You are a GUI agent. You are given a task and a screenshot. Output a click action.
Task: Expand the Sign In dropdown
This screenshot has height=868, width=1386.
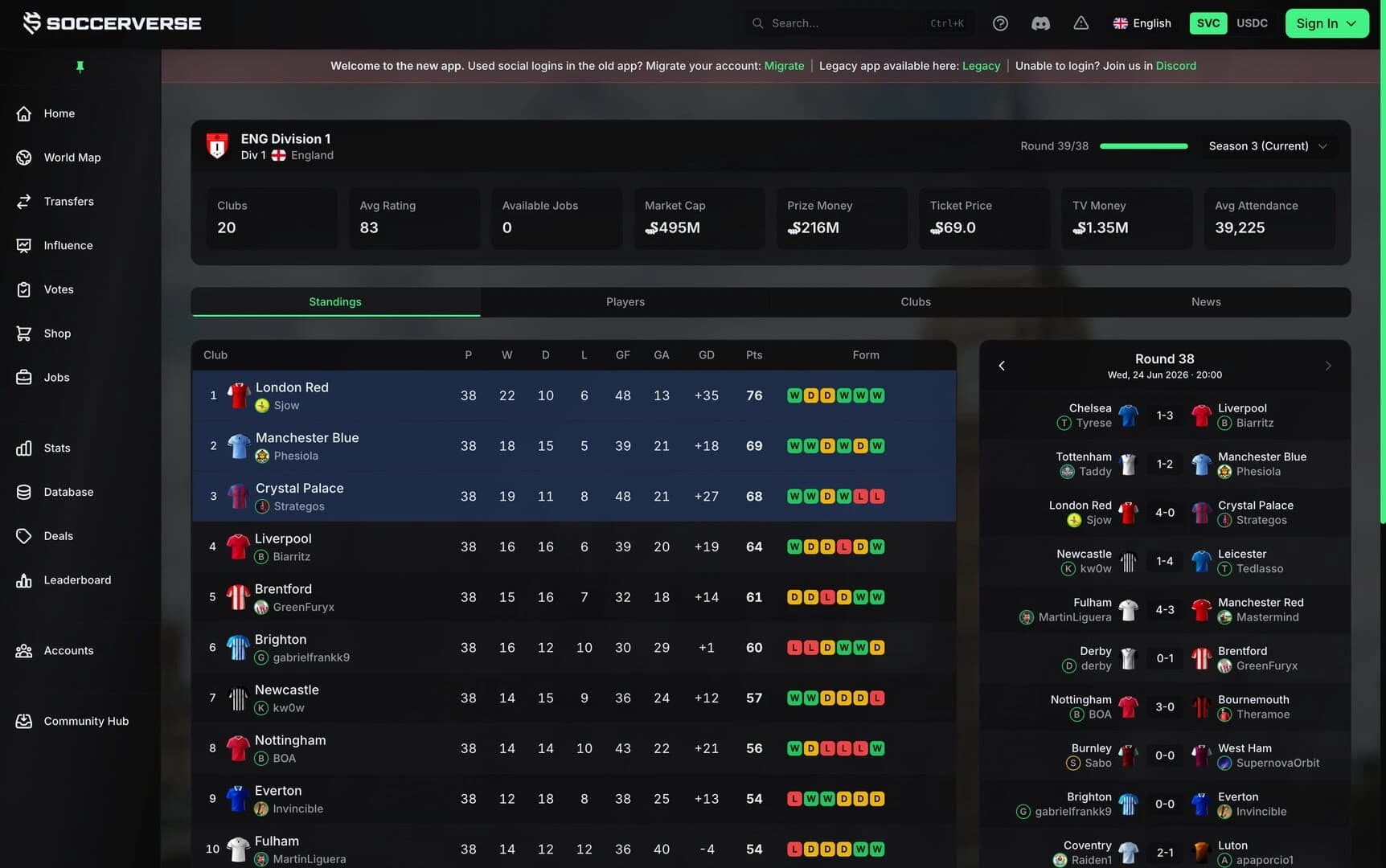pos(1327,23)
